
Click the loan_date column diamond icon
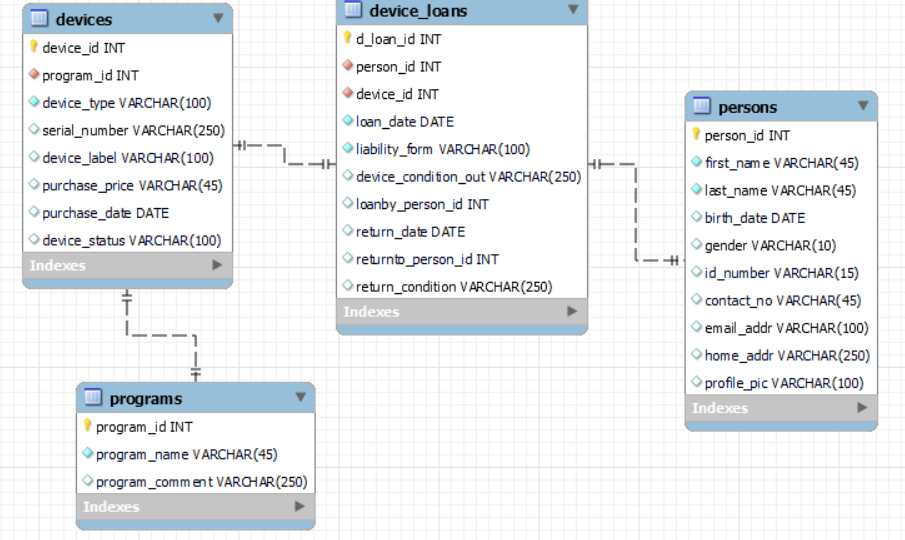347,120
